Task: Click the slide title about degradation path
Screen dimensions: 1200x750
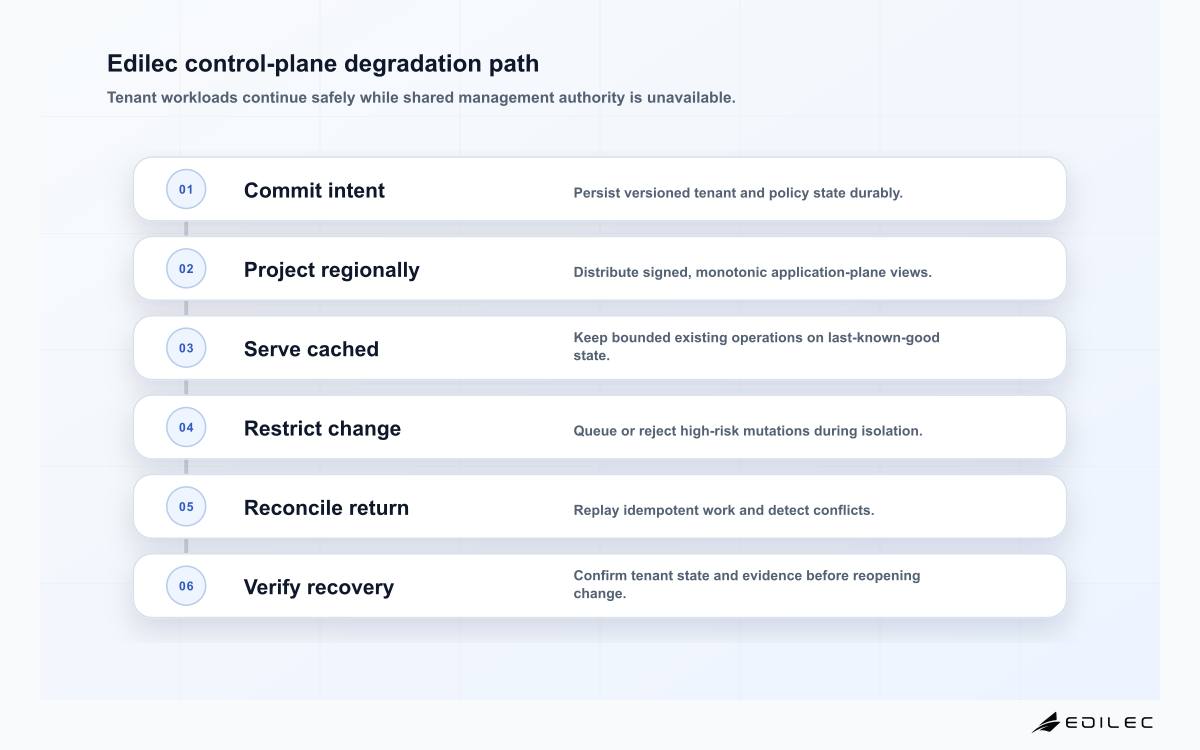Action: click(323, 63)
